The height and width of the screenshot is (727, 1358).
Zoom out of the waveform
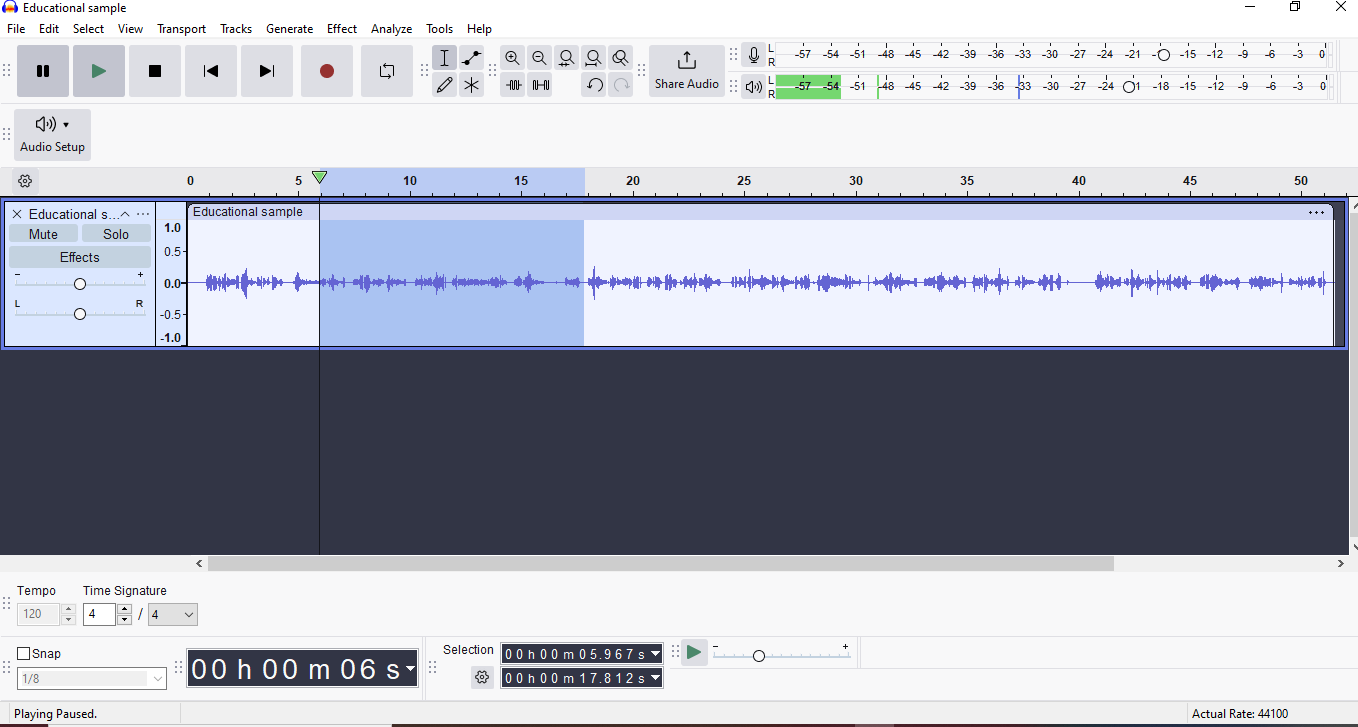(540, 58)
